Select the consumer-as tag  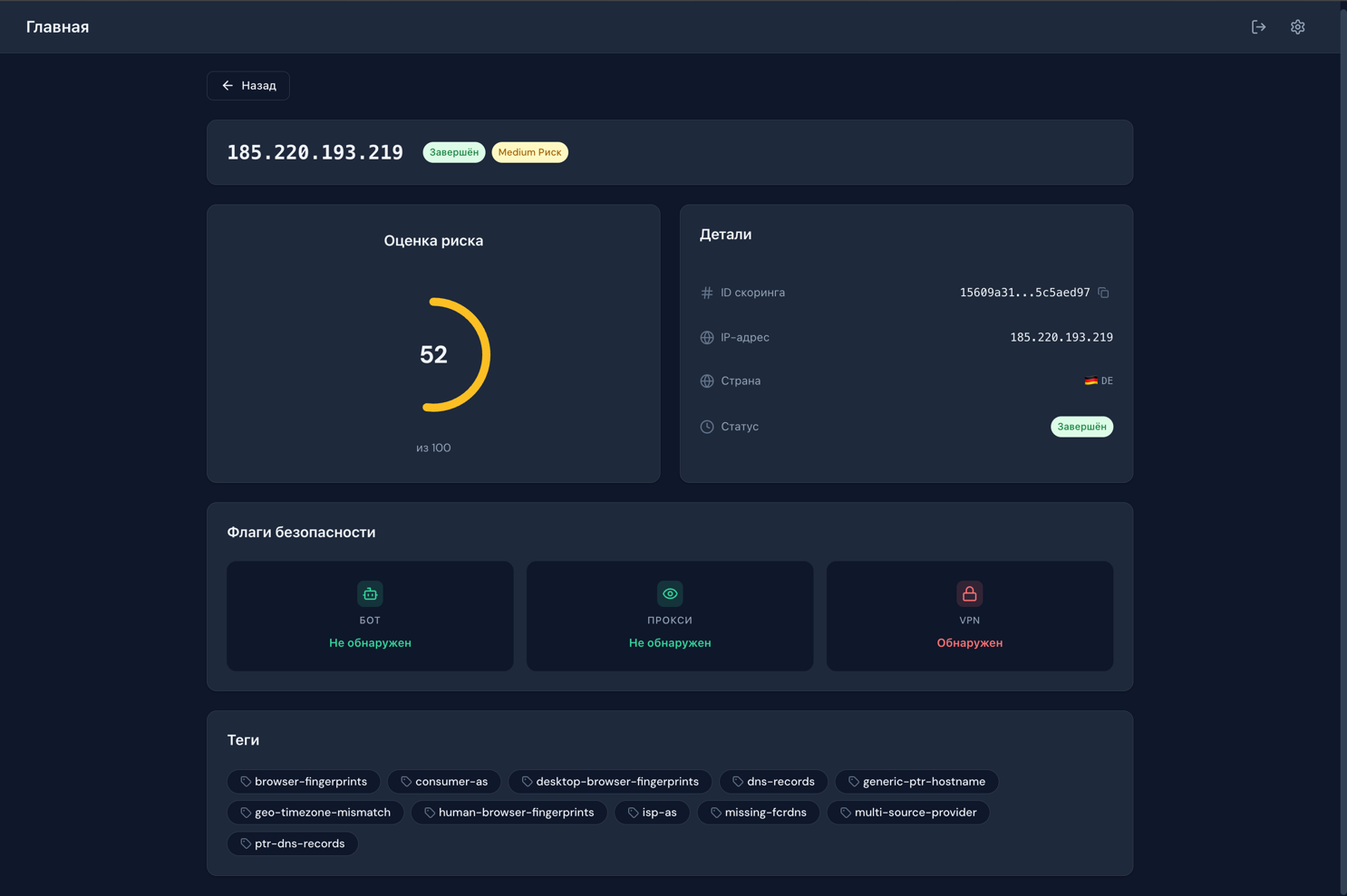click(x=444, y=782)
